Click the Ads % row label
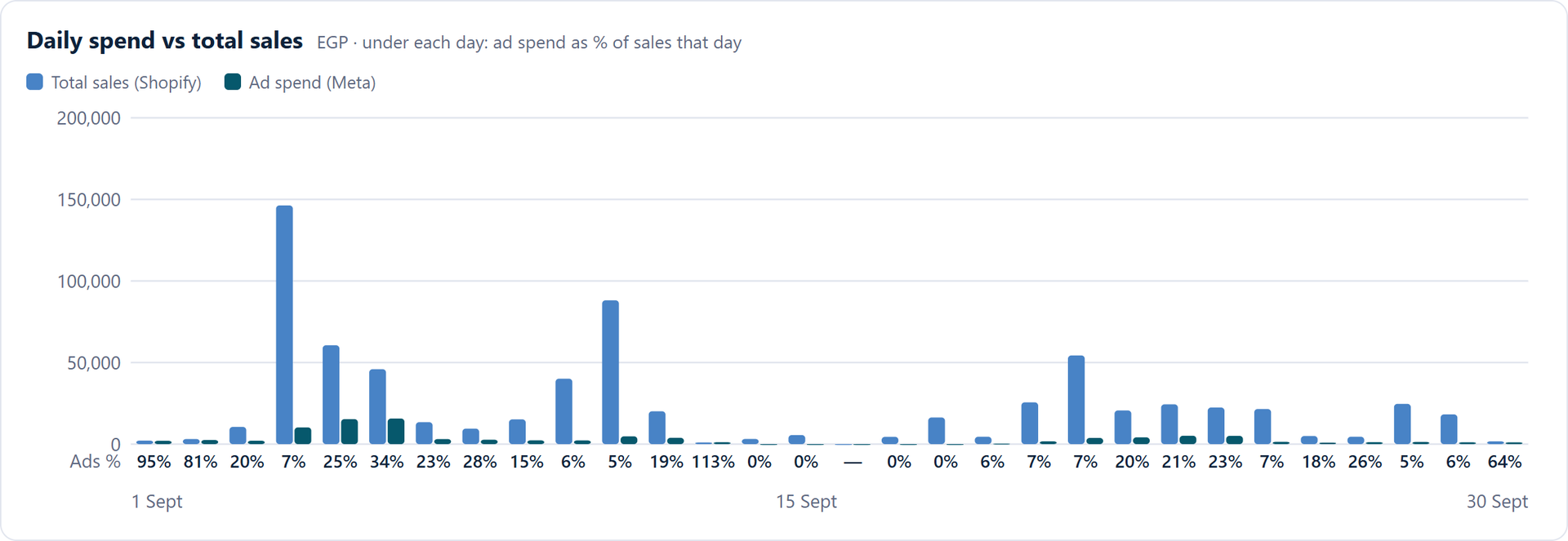The width and height of the screenshot is (1568, 541). tap(95, 462)
